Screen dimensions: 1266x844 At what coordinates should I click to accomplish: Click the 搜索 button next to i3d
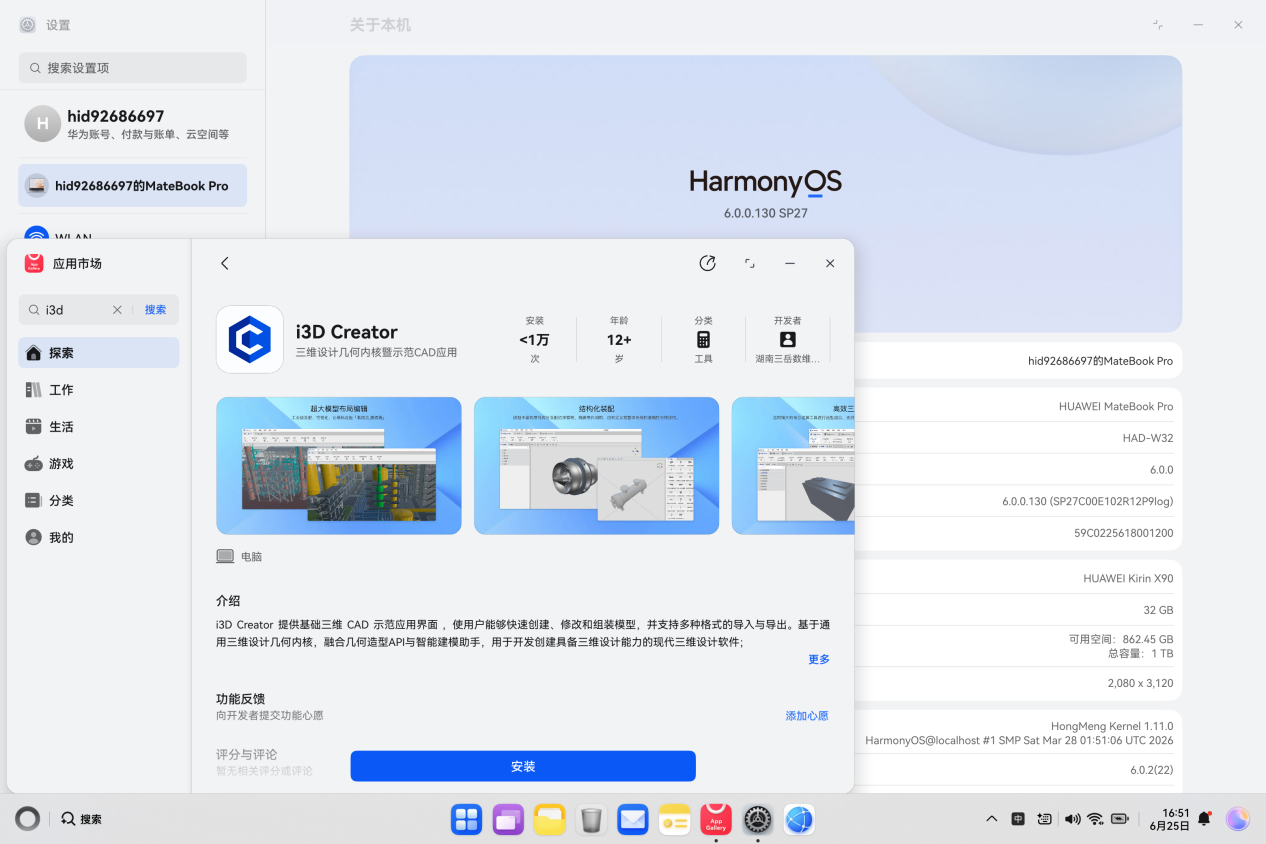[156, 310]
